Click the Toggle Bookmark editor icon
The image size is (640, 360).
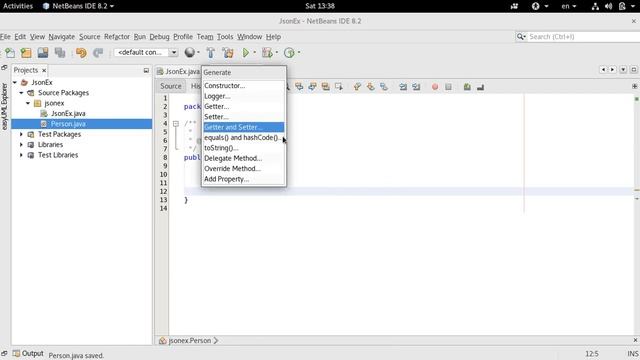pos(383,87)
